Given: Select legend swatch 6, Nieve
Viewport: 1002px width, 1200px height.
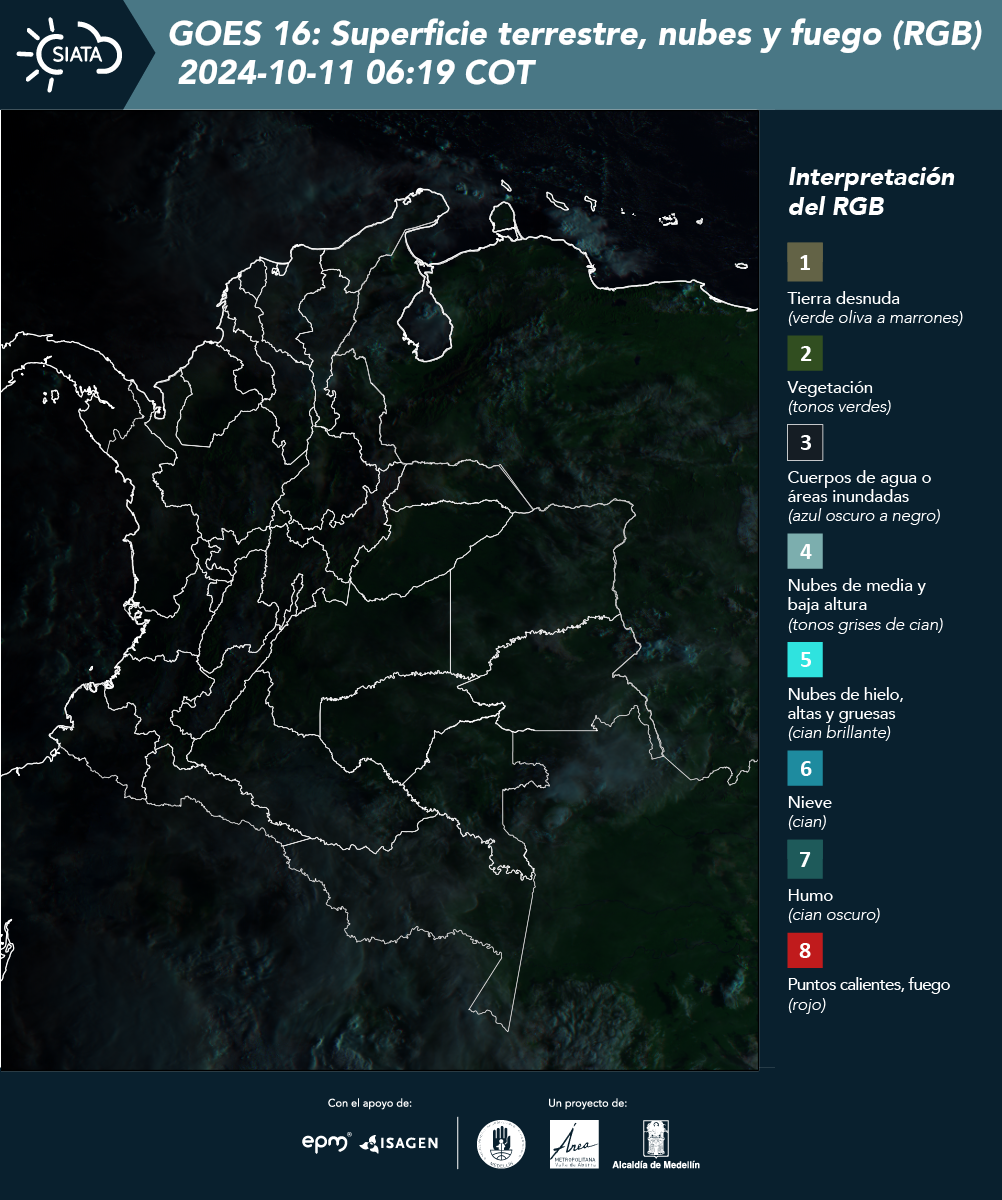Looking at the screenshot, I should point(805,769).
